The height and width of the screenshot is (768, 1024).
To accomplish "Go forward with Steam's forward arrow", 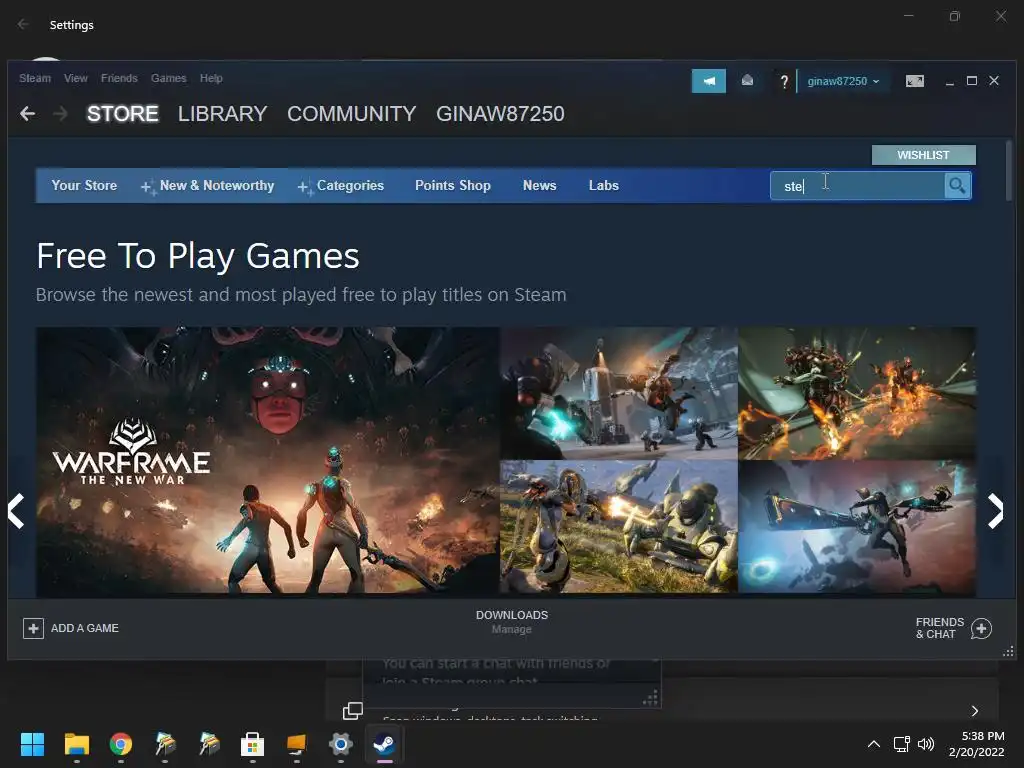I will 60,114.
